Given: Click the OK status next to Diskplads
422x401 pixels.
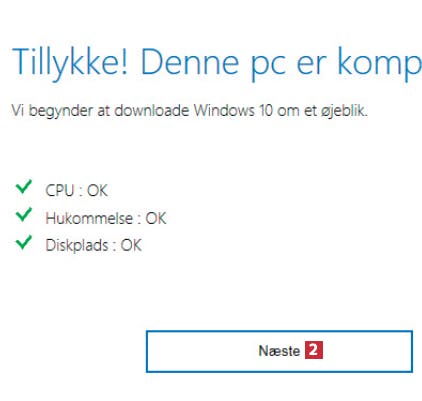Looking at the screenshot, I should tap(131, 246).
